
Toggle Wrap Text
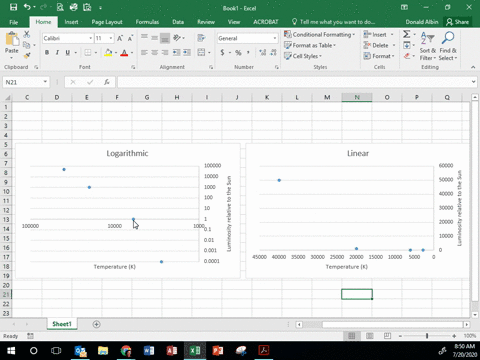[201, 38]
